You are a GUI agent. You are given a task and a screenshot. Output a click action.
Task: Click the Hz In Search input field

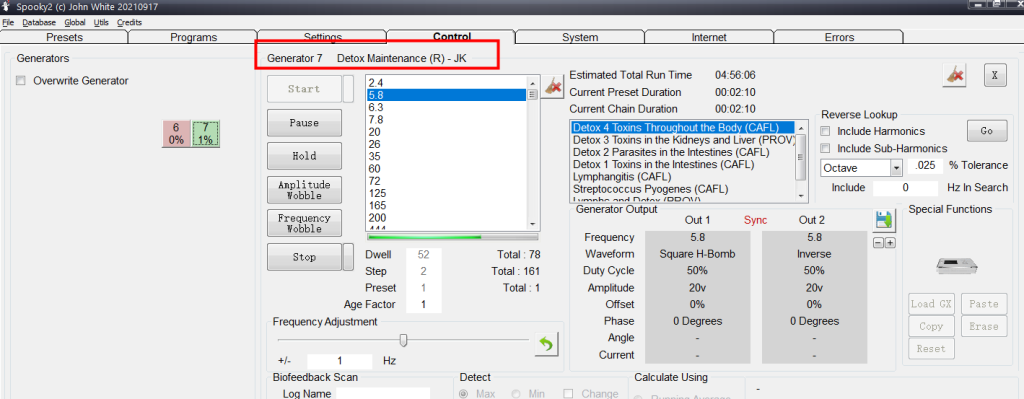(905, 187)
